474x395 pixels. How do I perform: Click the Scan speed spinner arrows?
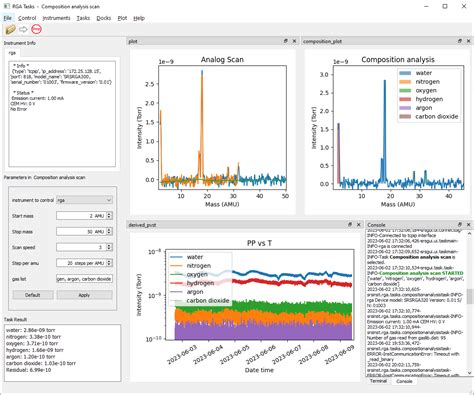point(109,247)
